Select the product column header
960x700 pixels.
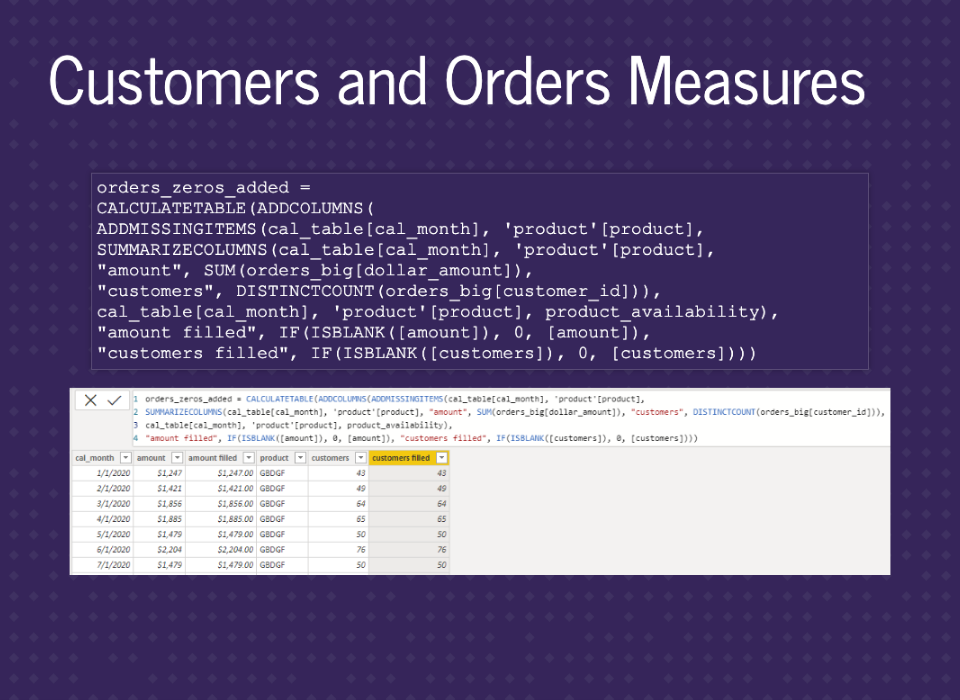pyautogui.click(x=274, y=458)
